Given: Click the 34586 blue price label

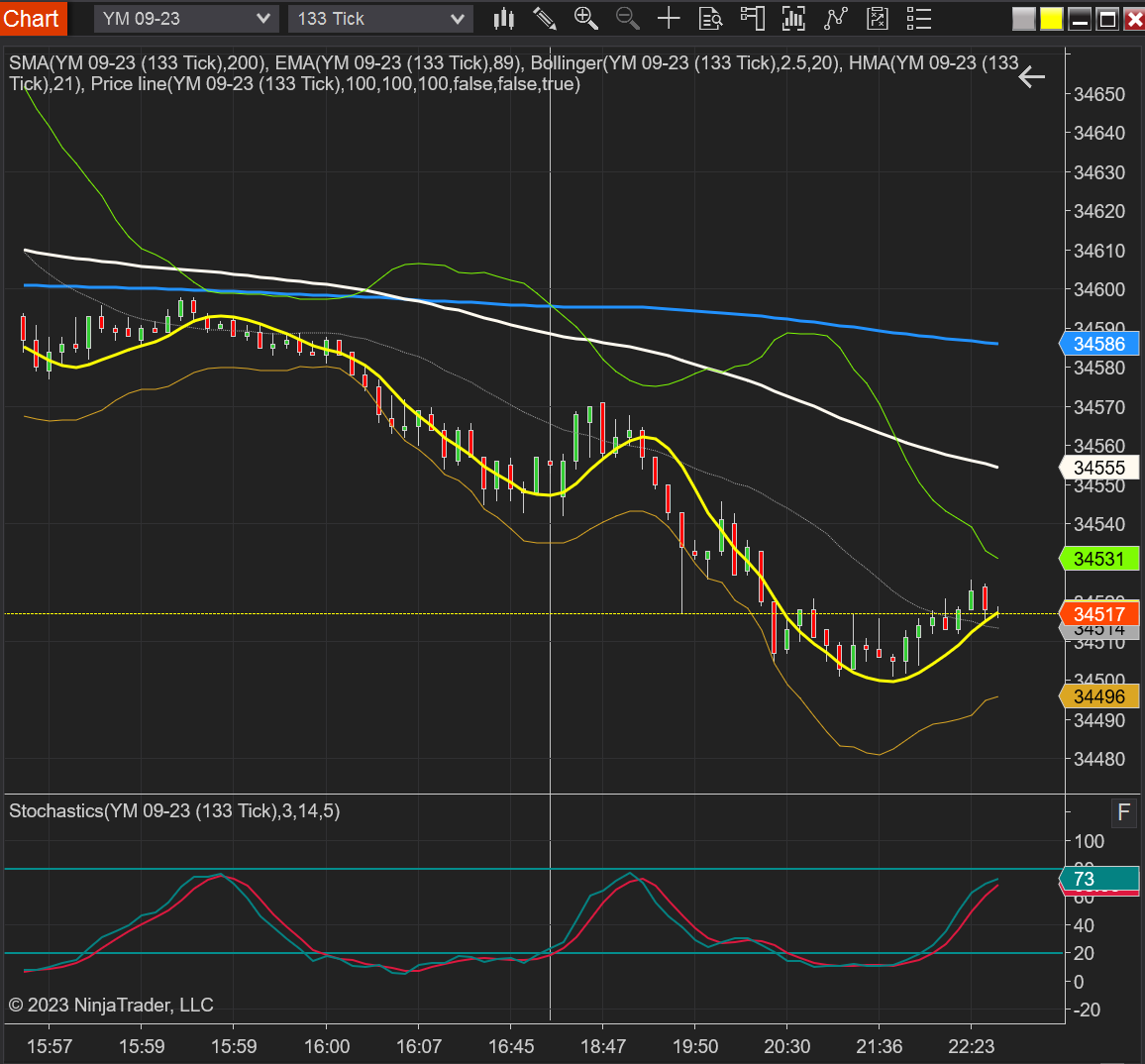Looking at the screenshot, I should [1099, 344].
